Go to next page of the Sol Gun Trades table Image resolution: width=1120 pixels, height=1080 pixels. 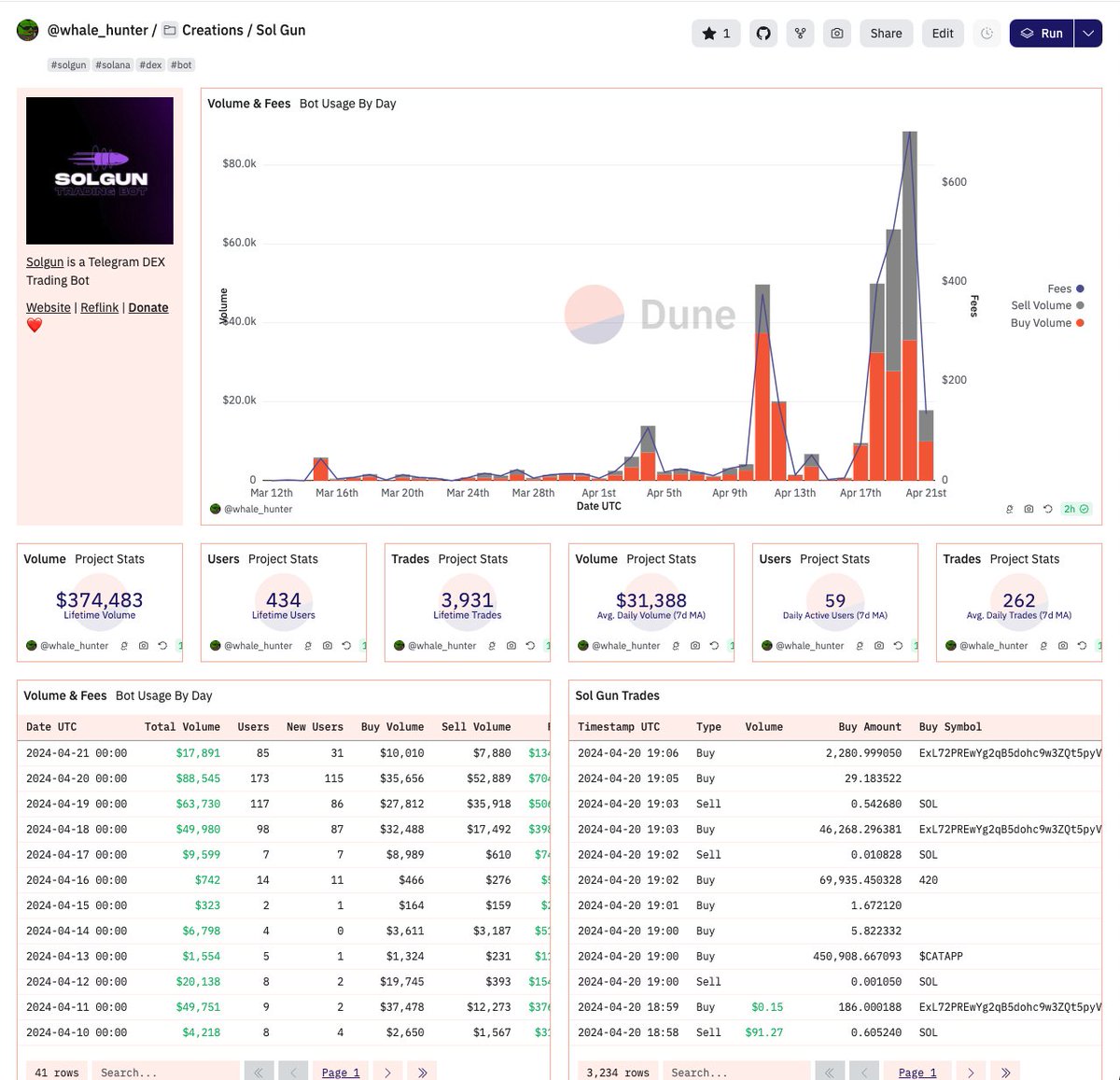(971, 1073)
